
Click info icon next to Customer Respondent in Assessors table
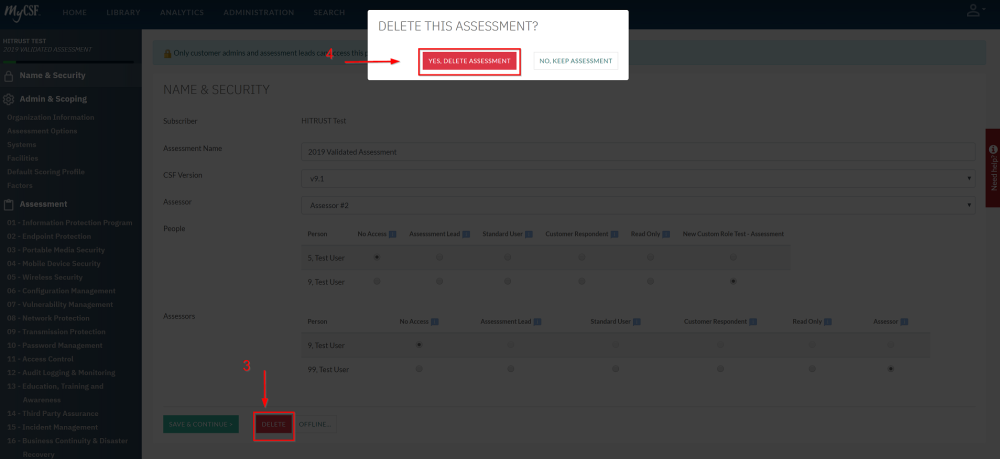click(753, 322)
